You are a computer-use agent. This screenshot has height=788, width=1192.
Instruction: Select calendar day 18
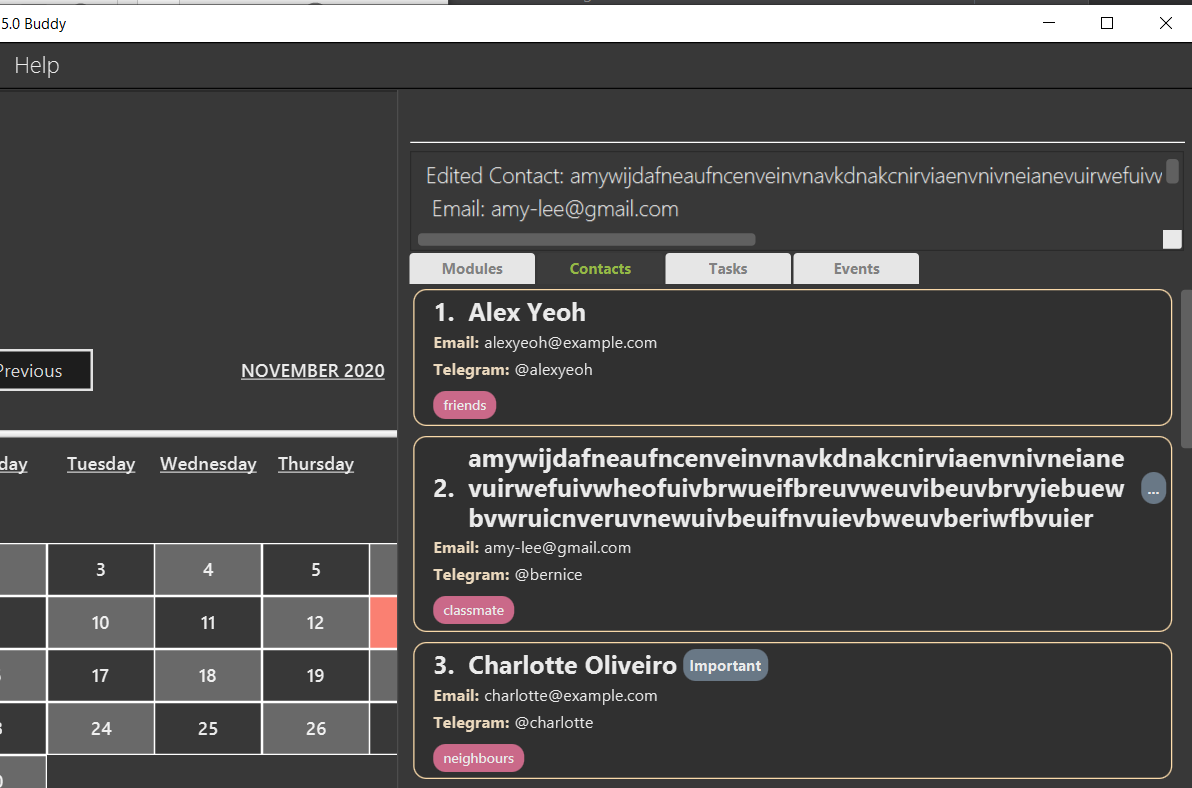pyautogui.click(x=208, y=676)
